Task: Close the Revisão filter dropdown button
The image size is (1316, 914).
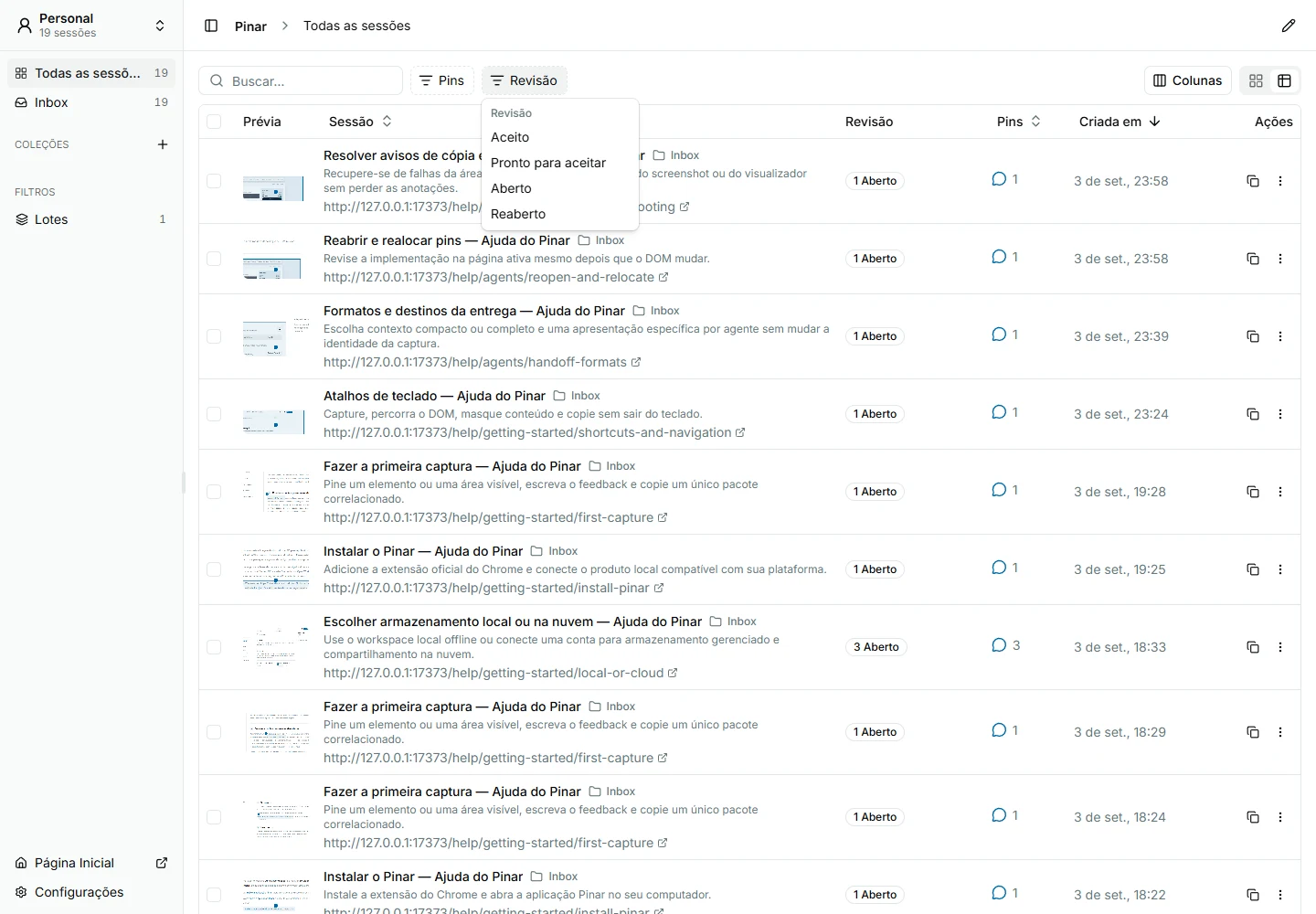Action: [525, 80]
